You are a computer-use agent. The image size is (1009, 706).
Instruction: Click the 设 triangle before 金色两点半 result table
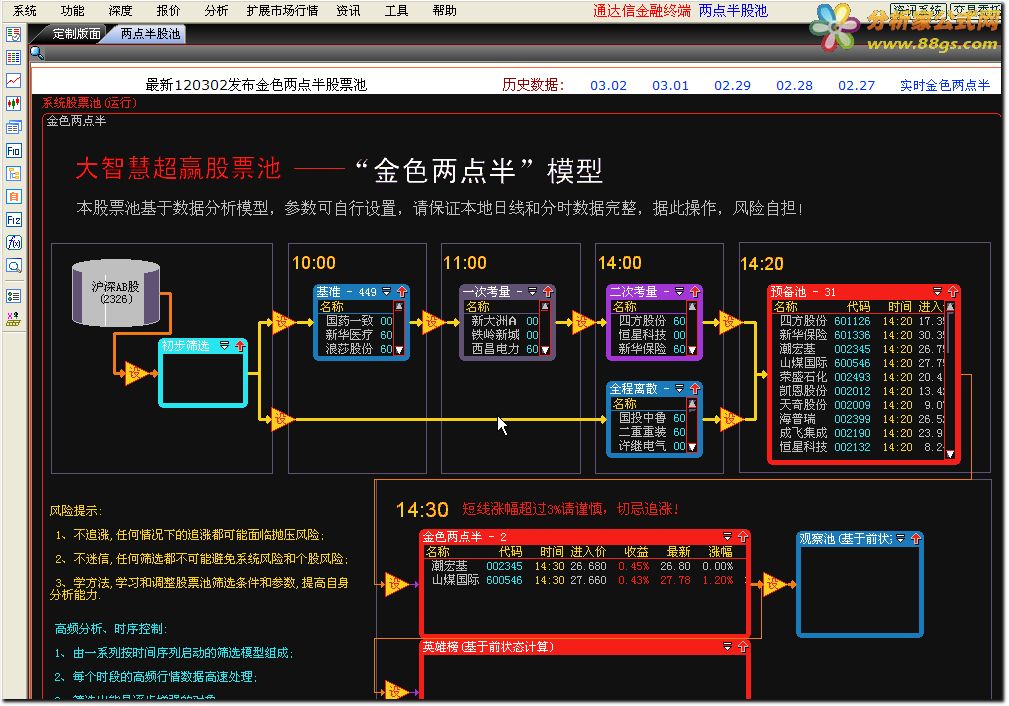(x=396, y=584)
